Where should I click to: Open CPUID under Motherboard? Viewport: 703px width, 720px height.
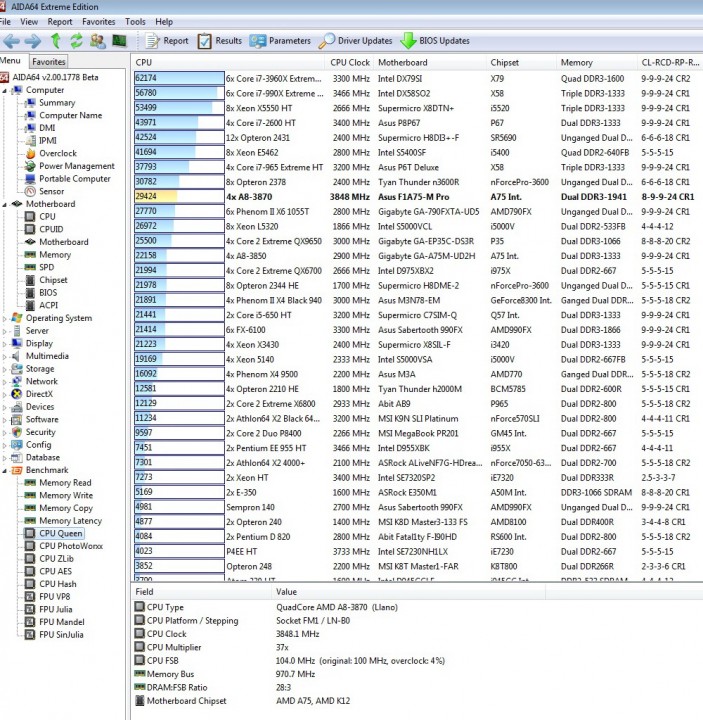coord(51,229)
